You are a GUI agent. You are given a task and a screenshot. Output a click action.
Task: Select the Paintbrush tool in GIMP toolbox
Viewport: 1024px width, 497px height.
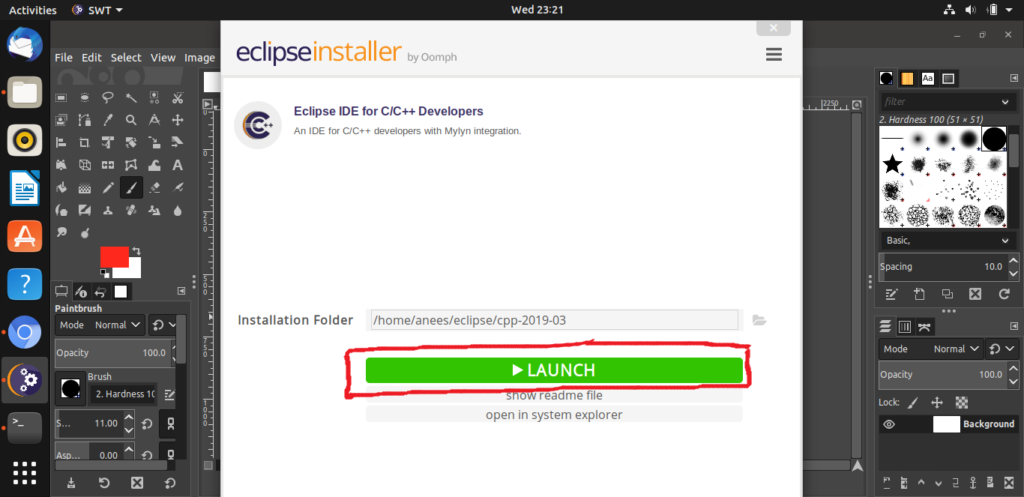[x=131, y=188]
